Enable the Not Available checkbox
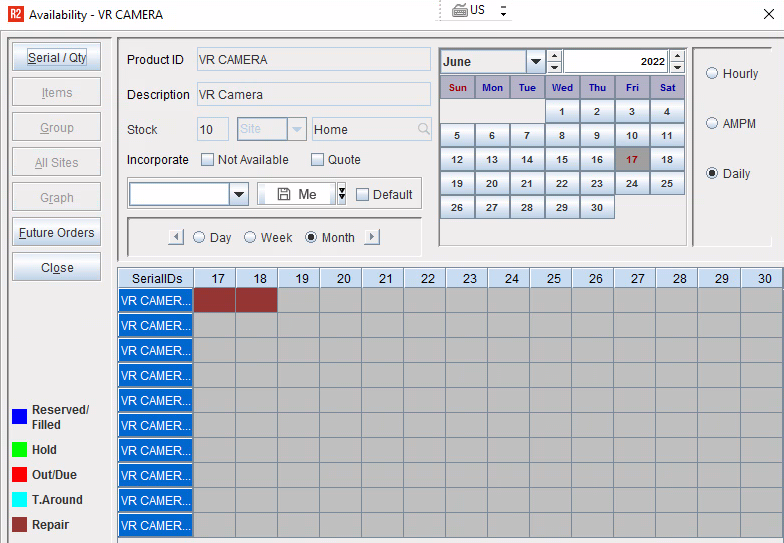The height and width of the screenshot is (543, 784). [208, 160]
